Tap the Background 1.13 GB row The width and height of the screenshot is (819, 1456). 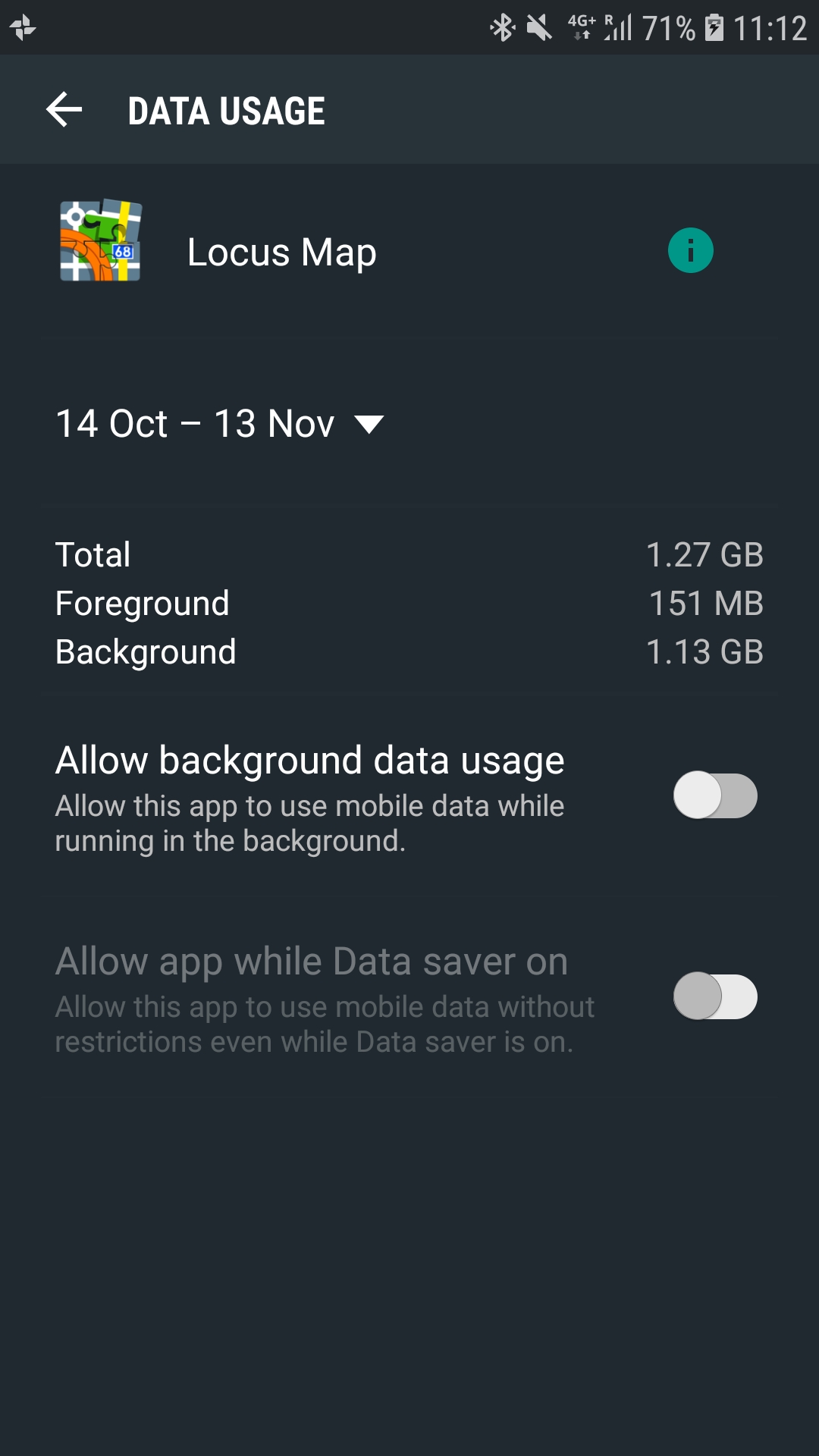click(409, 652)
